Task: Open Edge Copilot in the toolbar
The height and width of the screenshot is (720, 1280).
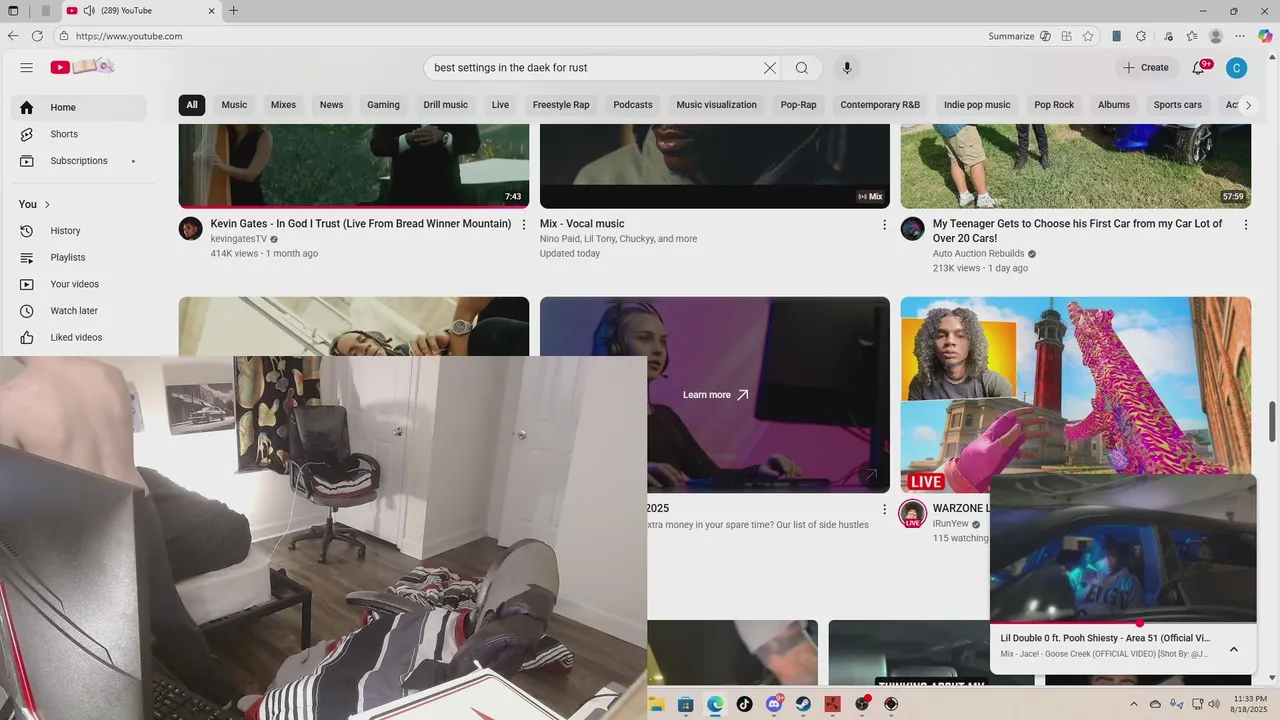Action: (1265, 36)
